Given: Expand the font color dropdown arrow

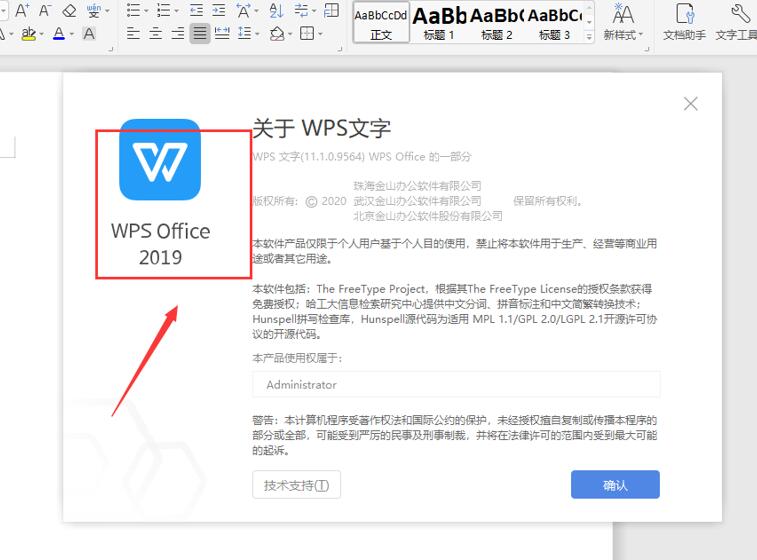Looking at the screenshot, I should coord(71,34).
